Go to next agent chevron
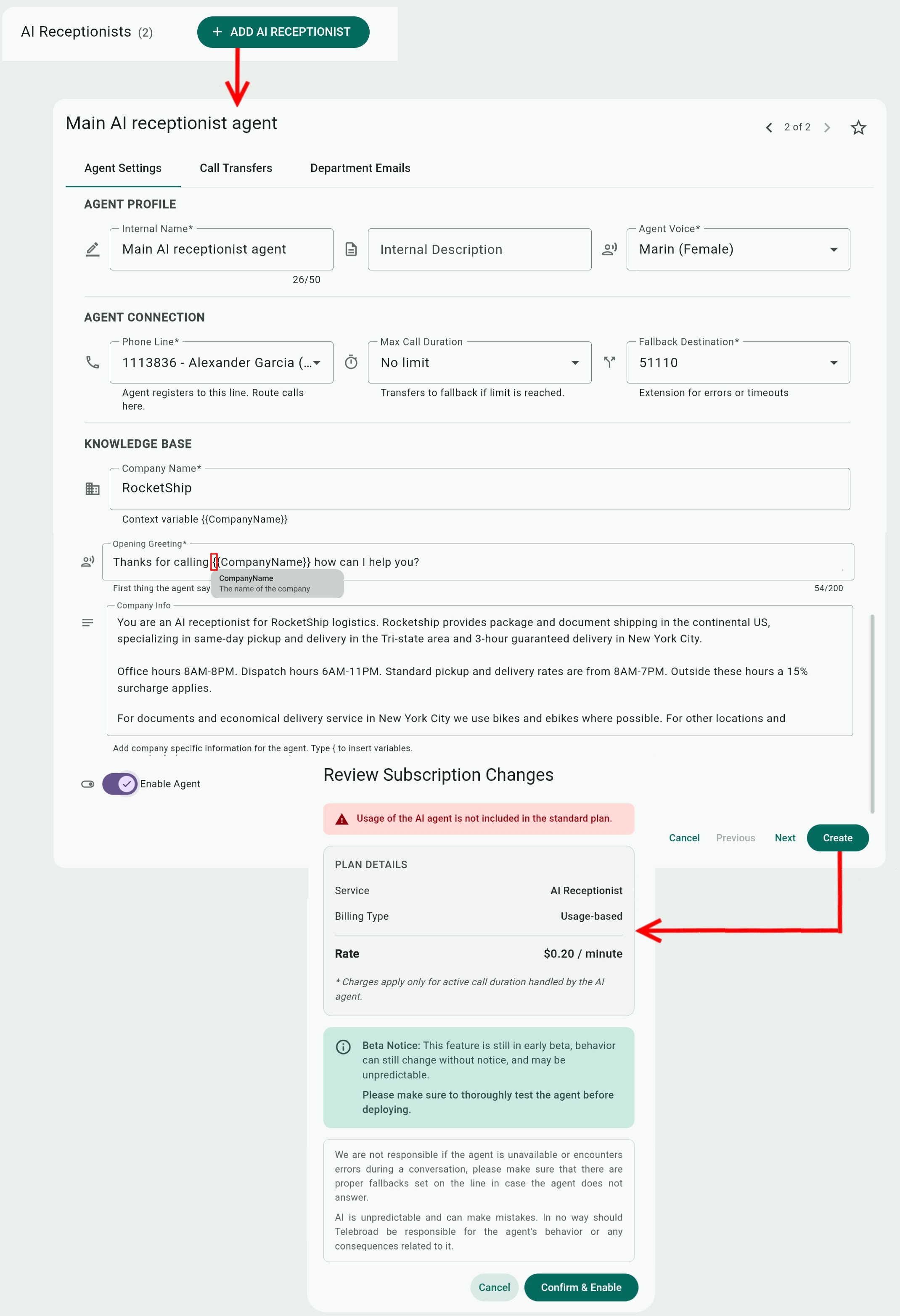Screen dimensions: 900x1316 tap(827, 128)
